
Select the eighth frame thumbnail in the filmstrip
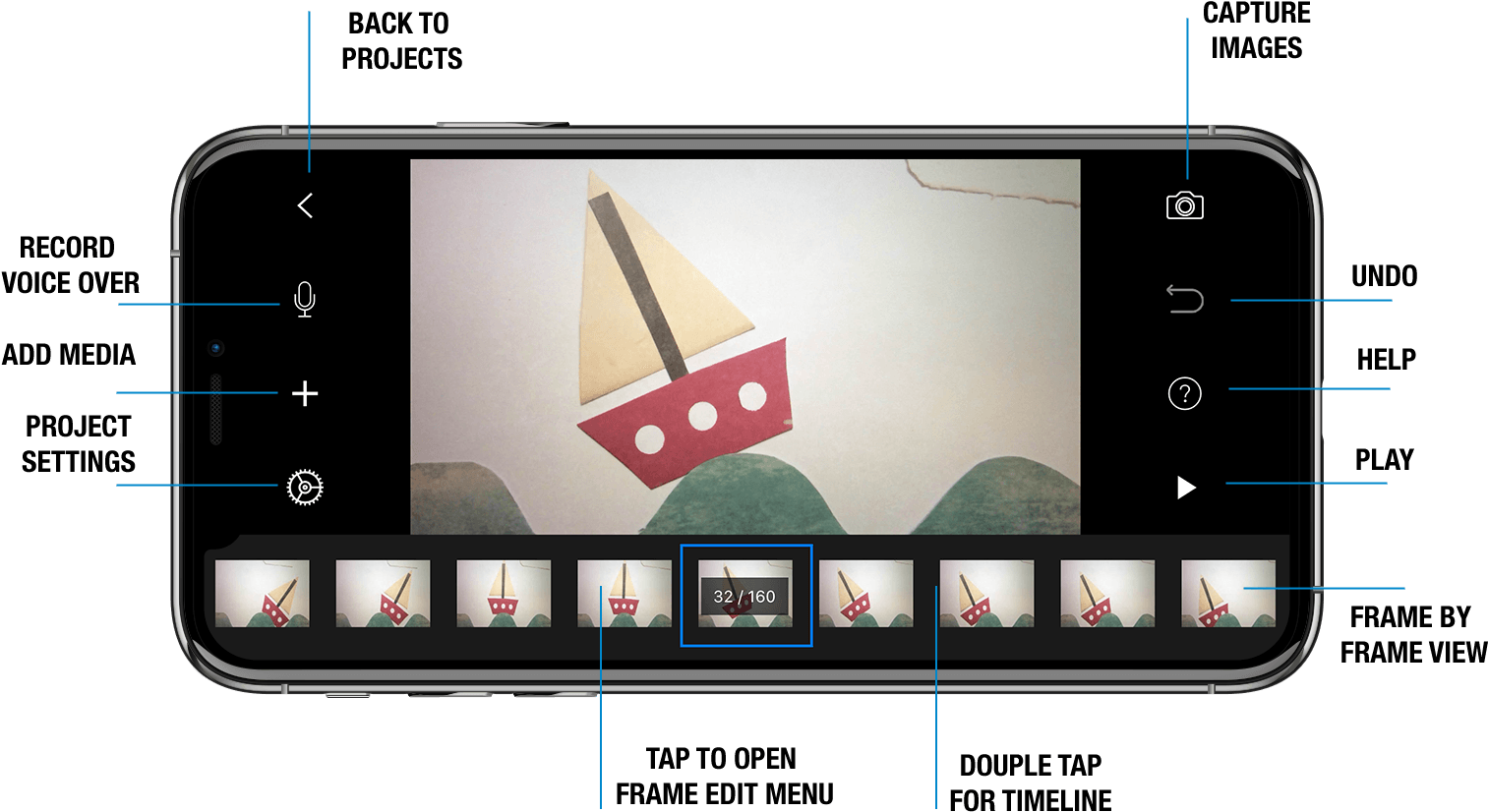coord(1107,594)
